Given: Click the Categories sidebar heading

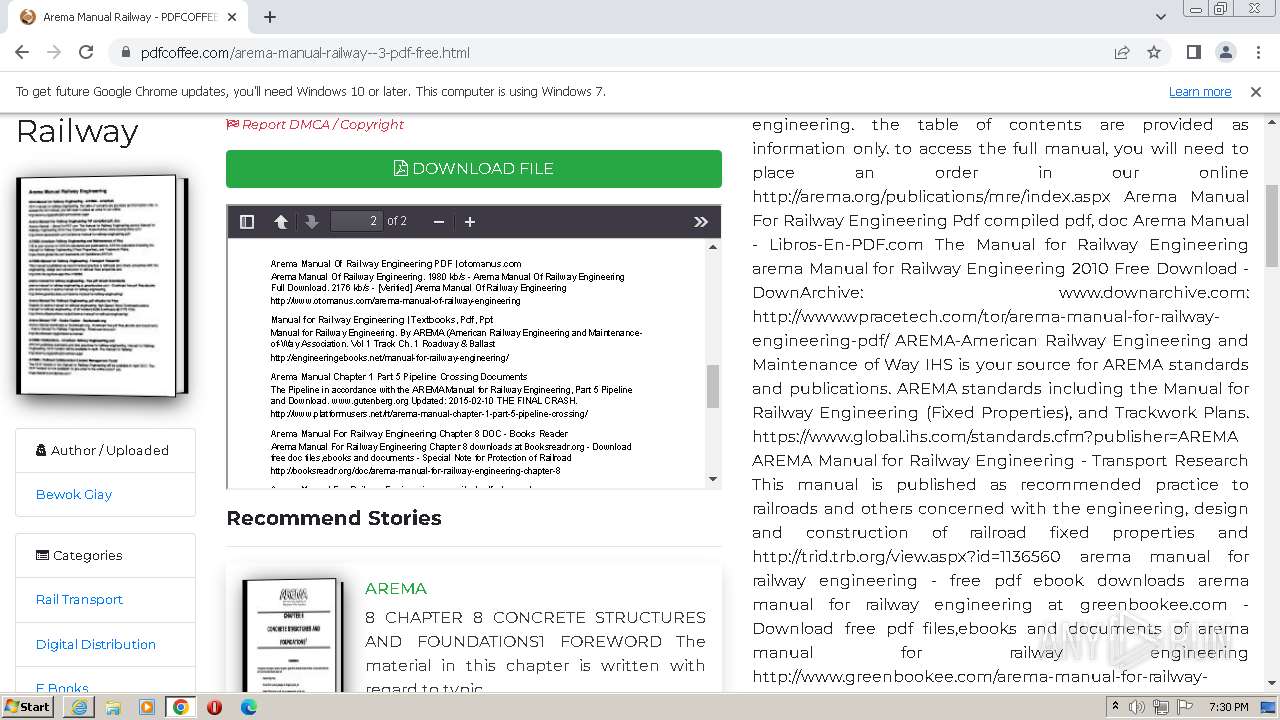Looking at the screenshot, I should (79, 555).
